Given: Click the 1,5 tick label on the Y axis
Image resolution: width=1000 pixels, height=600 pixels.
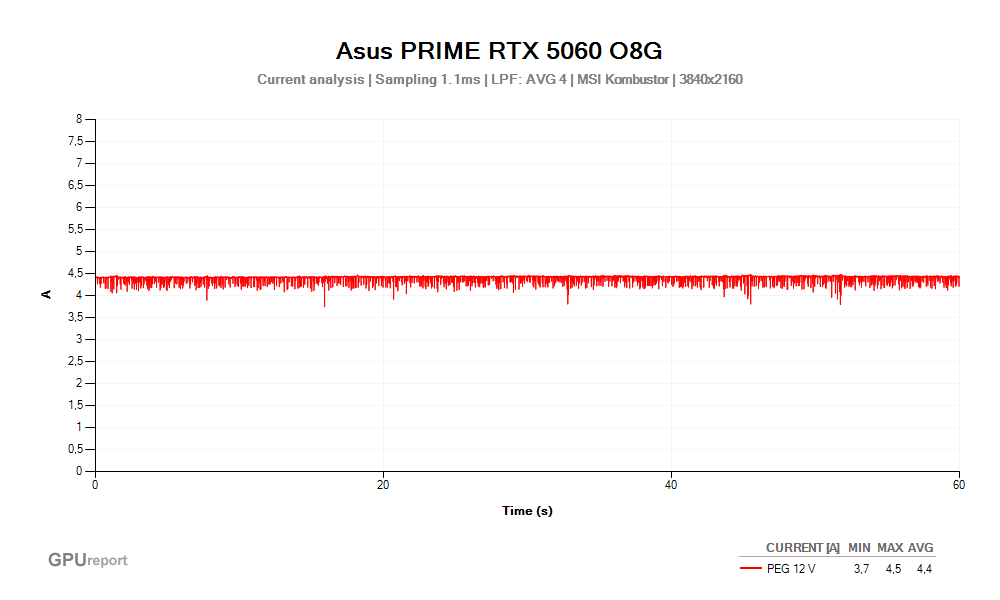Looking at the screenshot, I should click(75, 405).
